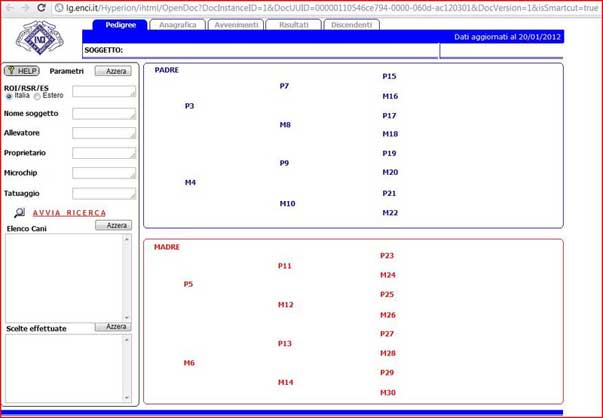
Task: Click the magnifier icon beside Avvia Ricerca
Action: pos(19,212)
